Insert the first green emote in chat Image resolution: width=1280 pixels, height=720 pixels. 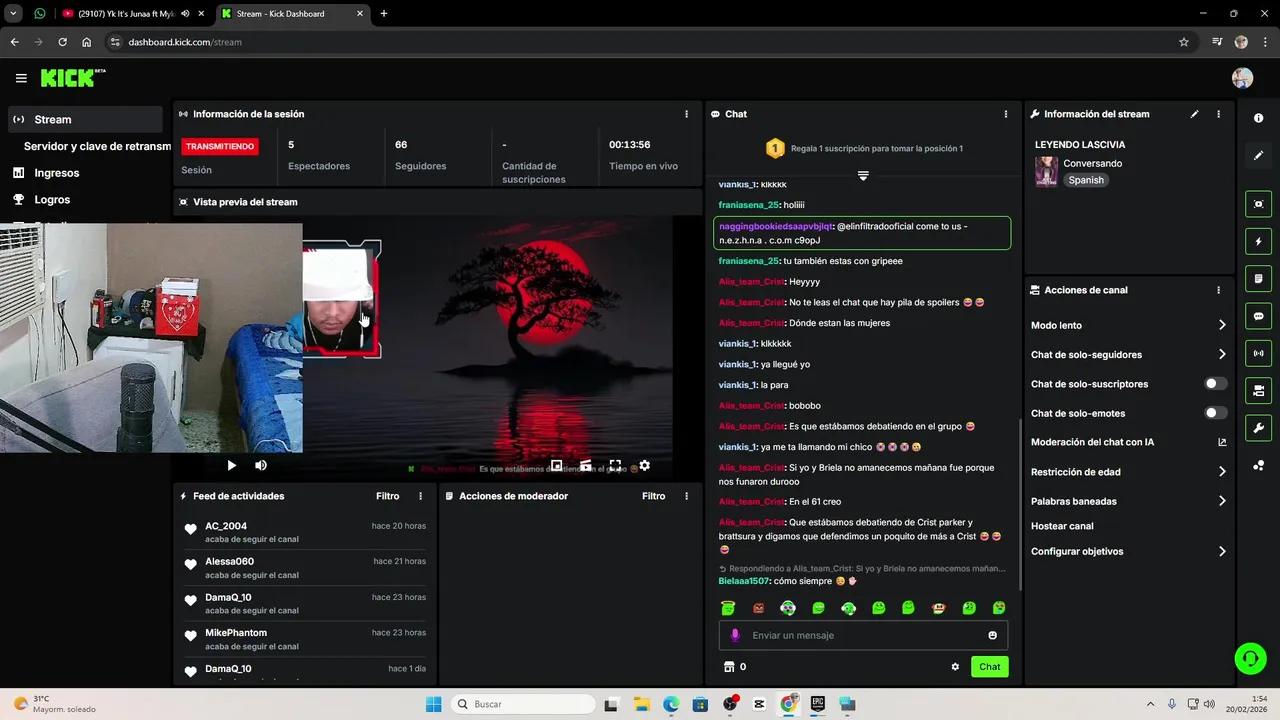pos(728,608)
